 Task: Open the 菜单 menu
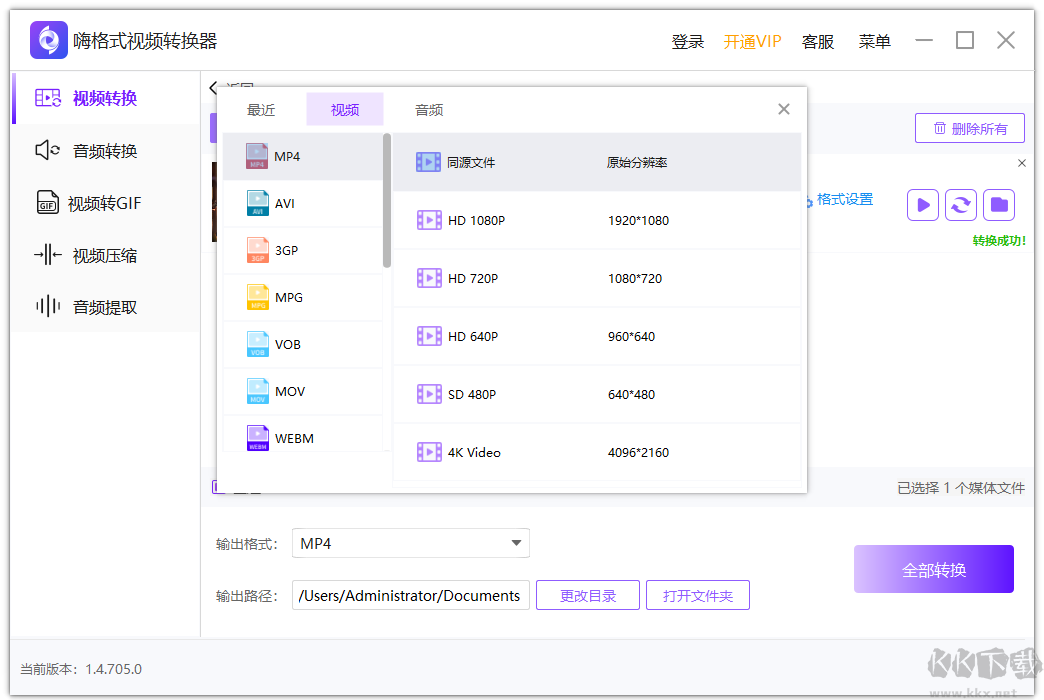[x=874, y=41]
